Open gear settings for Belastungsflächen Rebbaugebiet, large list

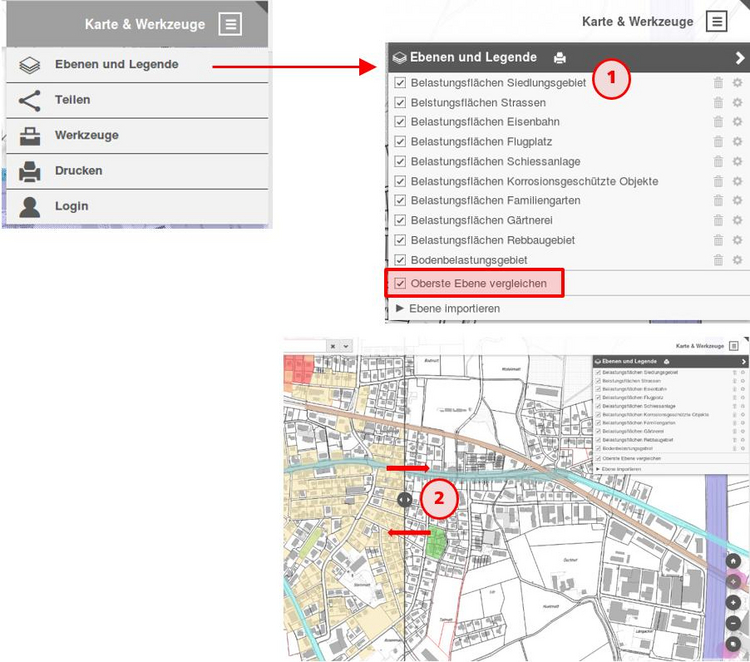tap(737, 240)
